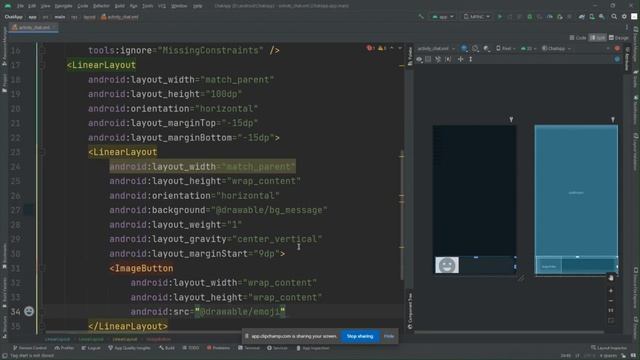Open the device selector dropdown
This screenshot has width=640, height=360.
(476, 17)
